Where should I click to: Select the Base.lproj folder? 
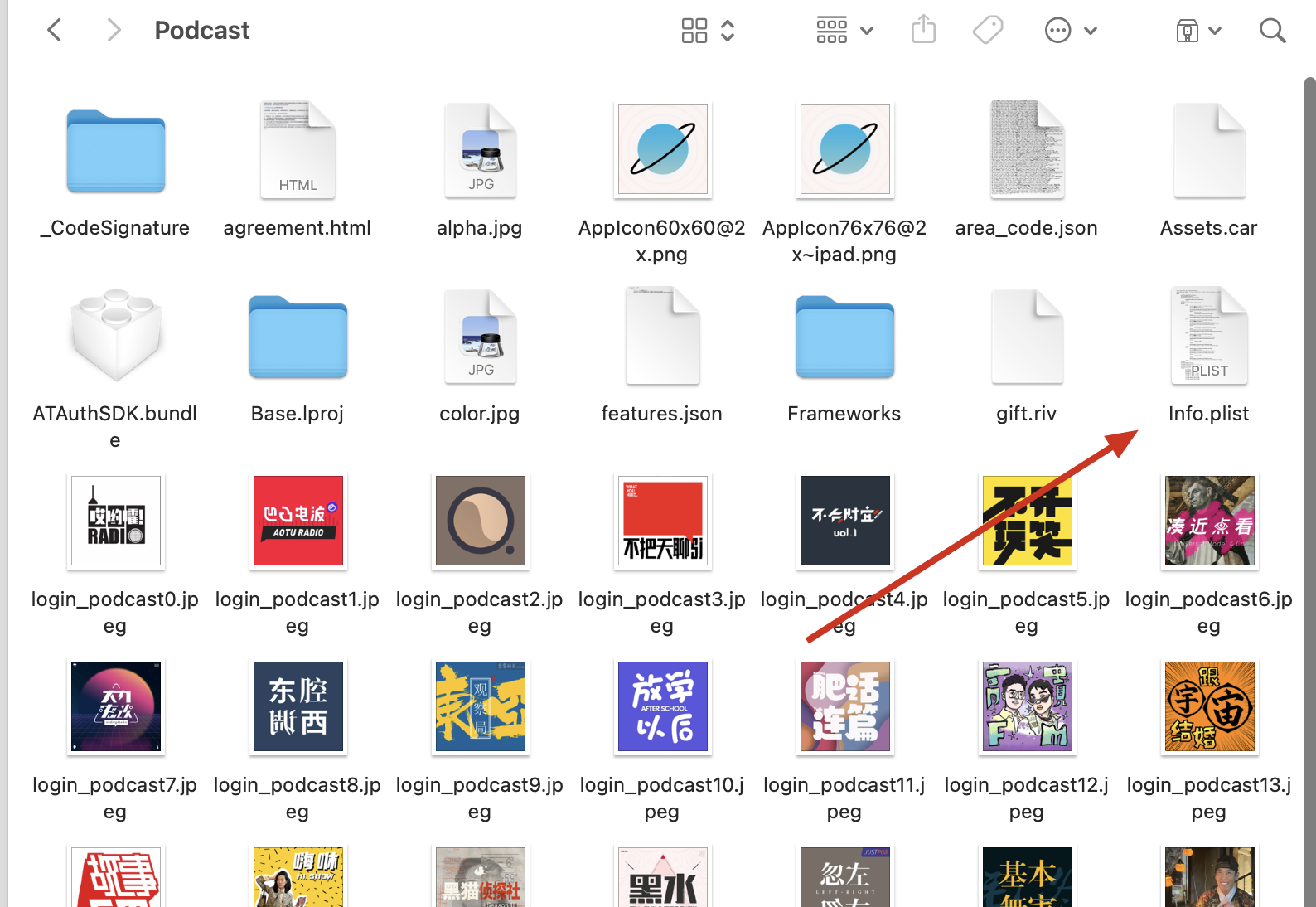(x=298, y=337)
